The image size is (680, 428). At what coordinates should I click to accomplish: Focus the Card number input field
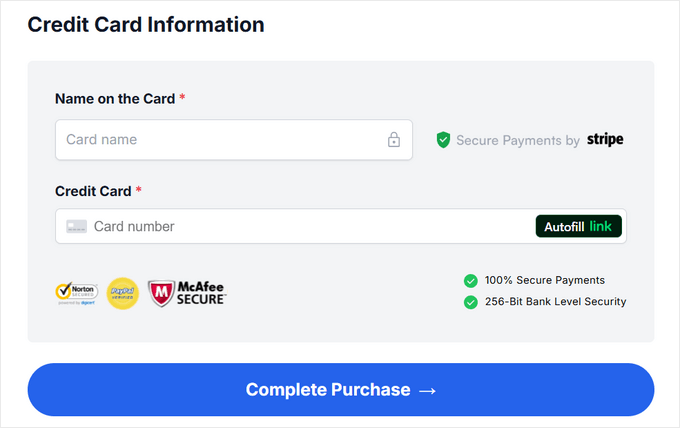point(300,226)
